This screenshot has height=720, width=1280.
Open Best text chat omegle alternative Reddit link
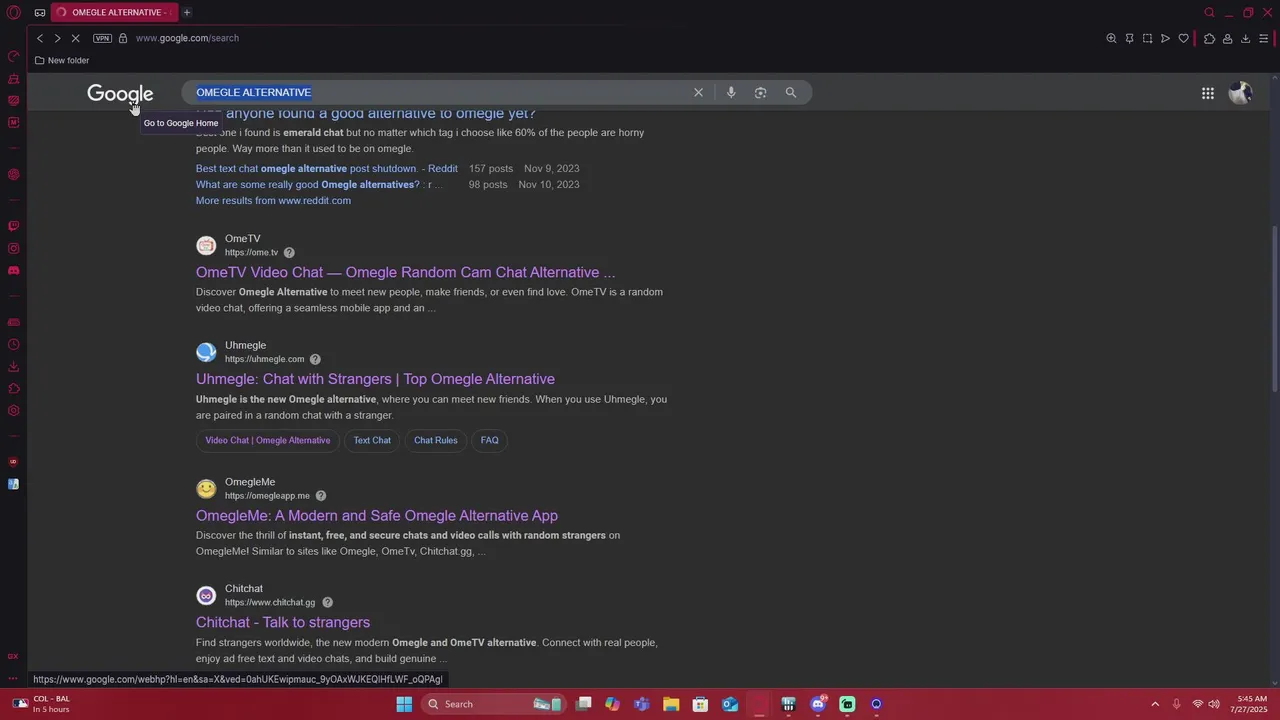click(x=327, y=168)
